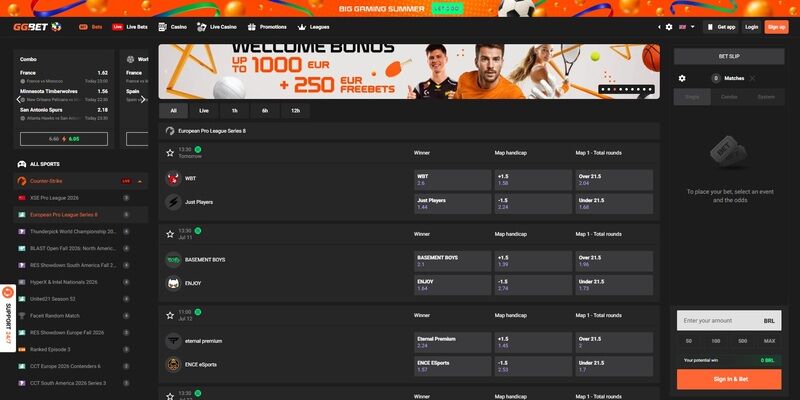800x400 pixels.
Task: Filter matches to next 12h
Action: point(295,111)
